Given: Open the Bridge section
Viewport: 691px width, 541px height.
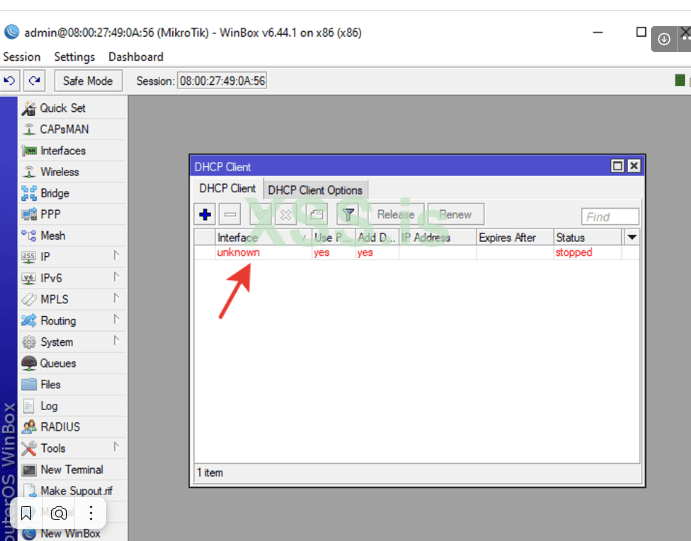Looking at the screenshot, I should [73, 193].
